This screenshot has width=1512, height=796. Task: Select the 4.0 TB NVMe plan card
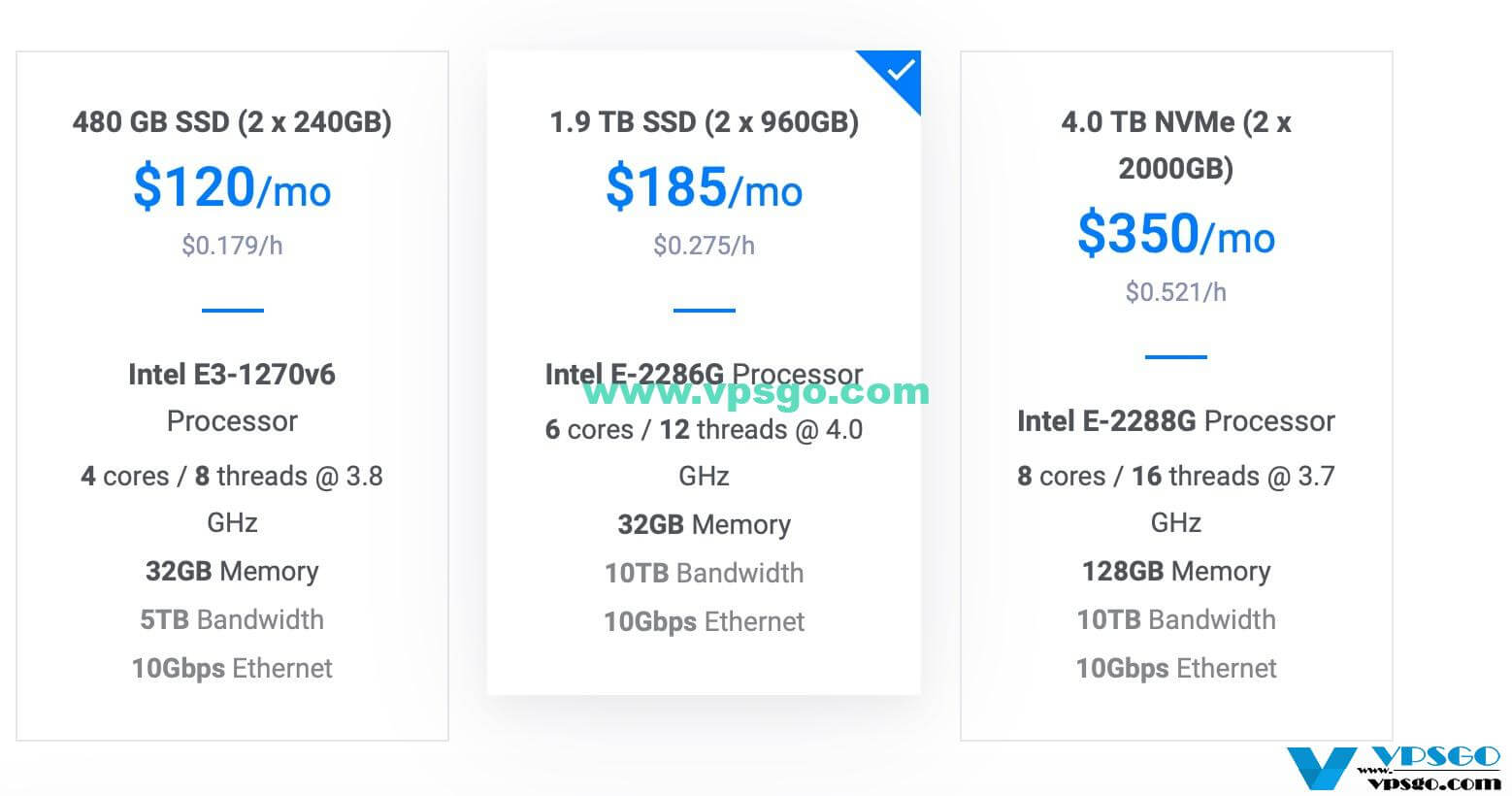(x=1176, y=396)
